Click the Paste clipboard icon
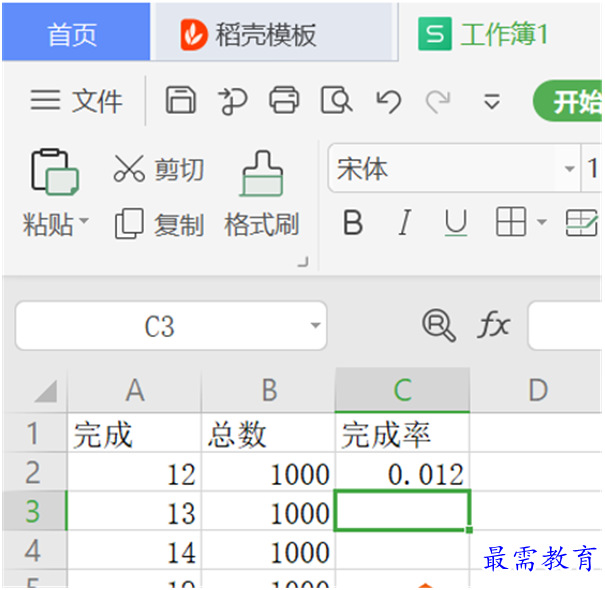The width and height of the screenshot is (605, 590). [x=55, y=171]
